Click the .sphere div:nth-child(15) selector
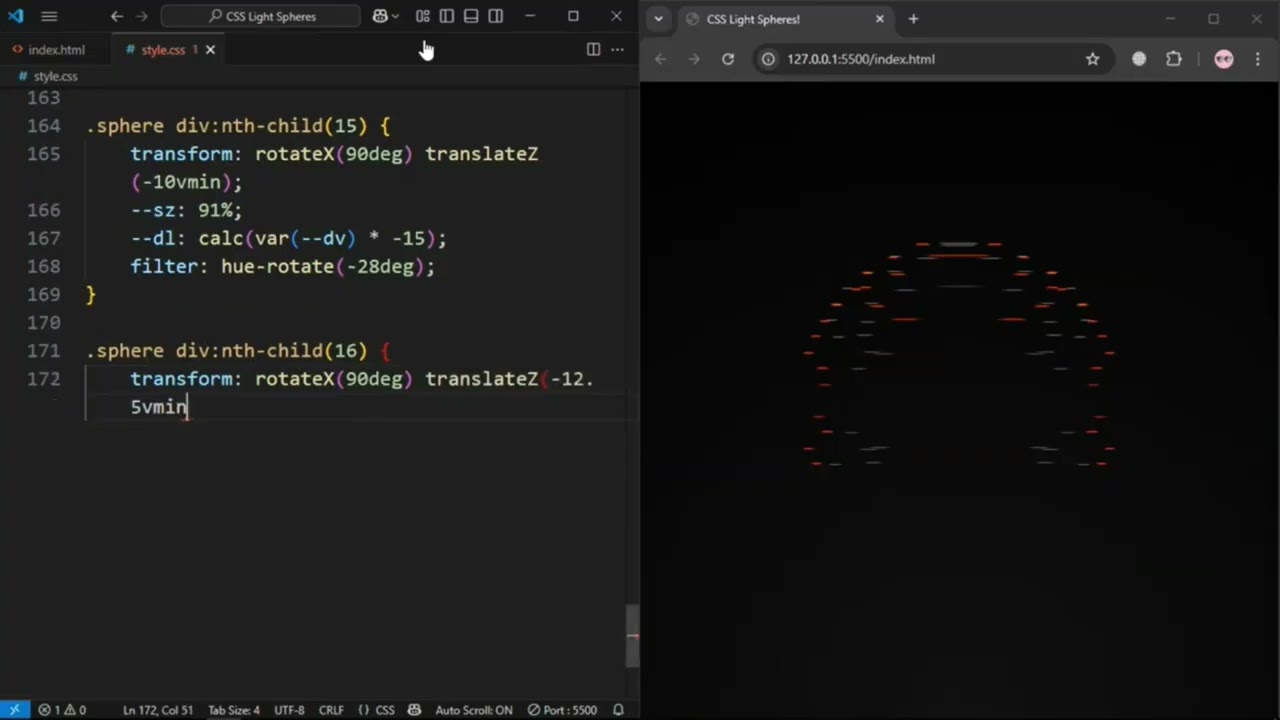 tap(227, 126)
